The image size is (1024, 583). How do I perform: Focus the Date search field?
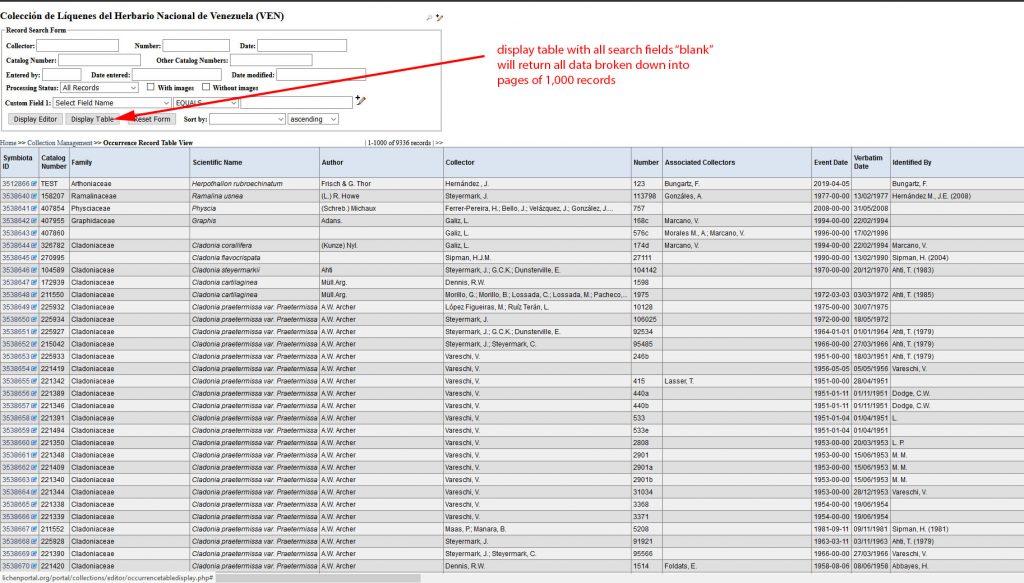(x=302, y=46)
